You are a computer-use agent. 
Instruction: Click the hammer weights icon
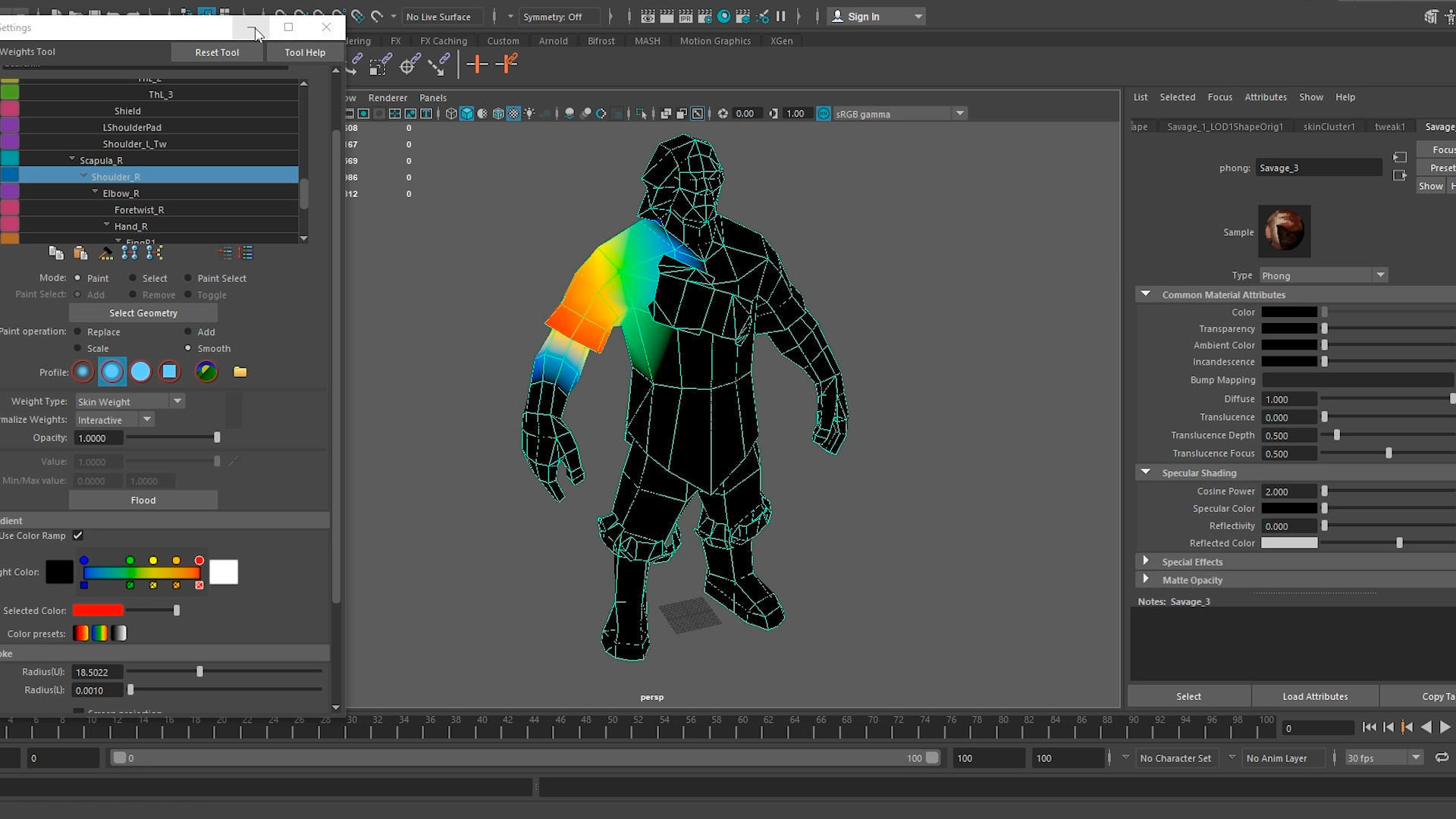pos(106,253)
